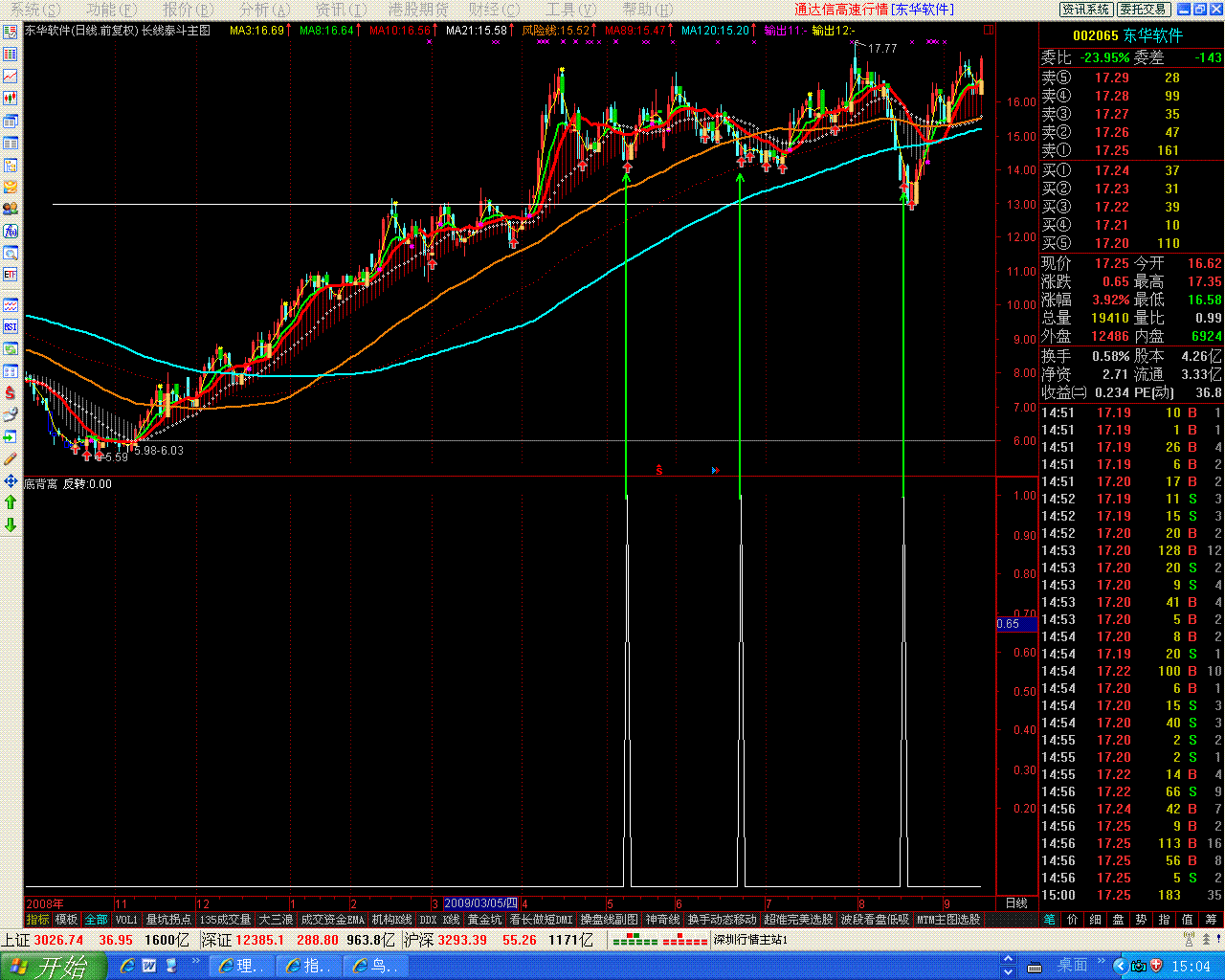Switch to the 势 trend tab
The image size is (1225, 980).
(1142, 920)
